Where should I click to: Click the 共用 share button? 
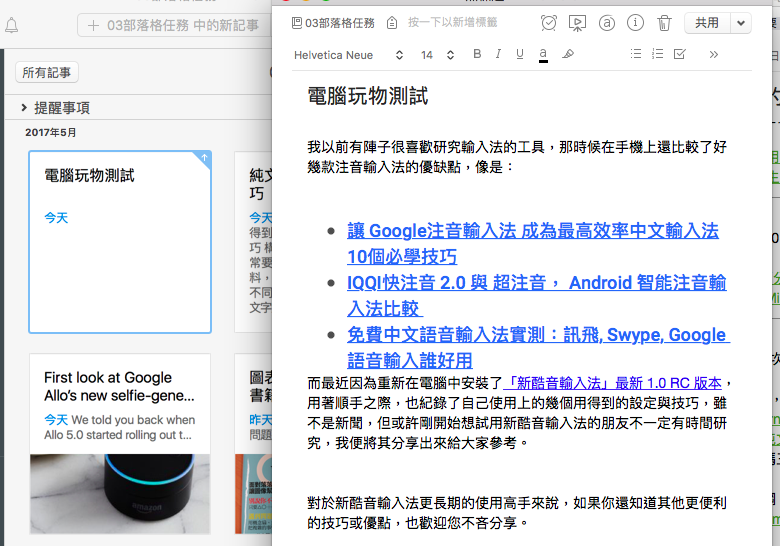tap(707, 23)
